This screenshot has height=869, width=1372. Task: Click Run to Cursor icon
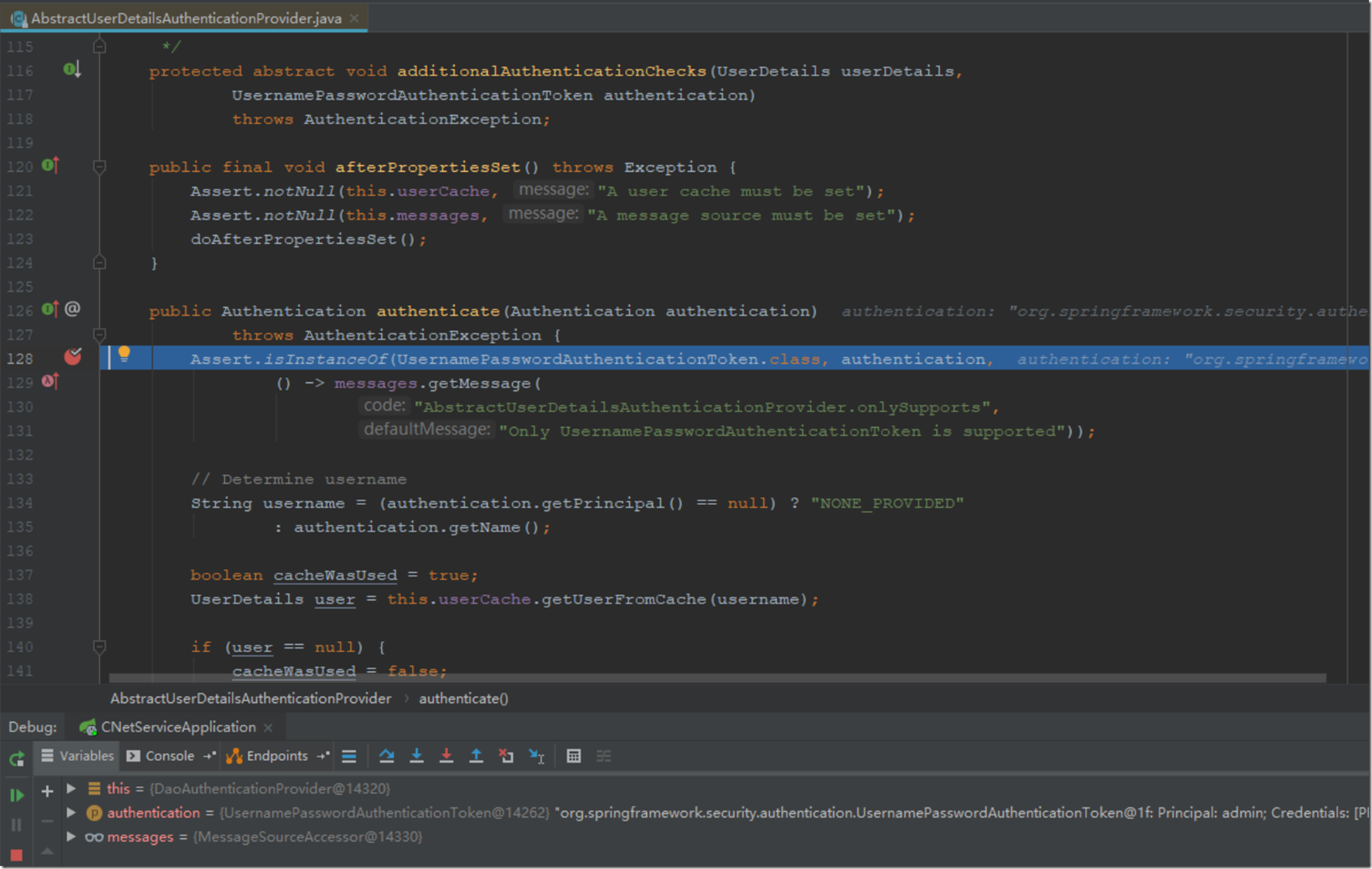pyautogui.click(x=537, y=757)
